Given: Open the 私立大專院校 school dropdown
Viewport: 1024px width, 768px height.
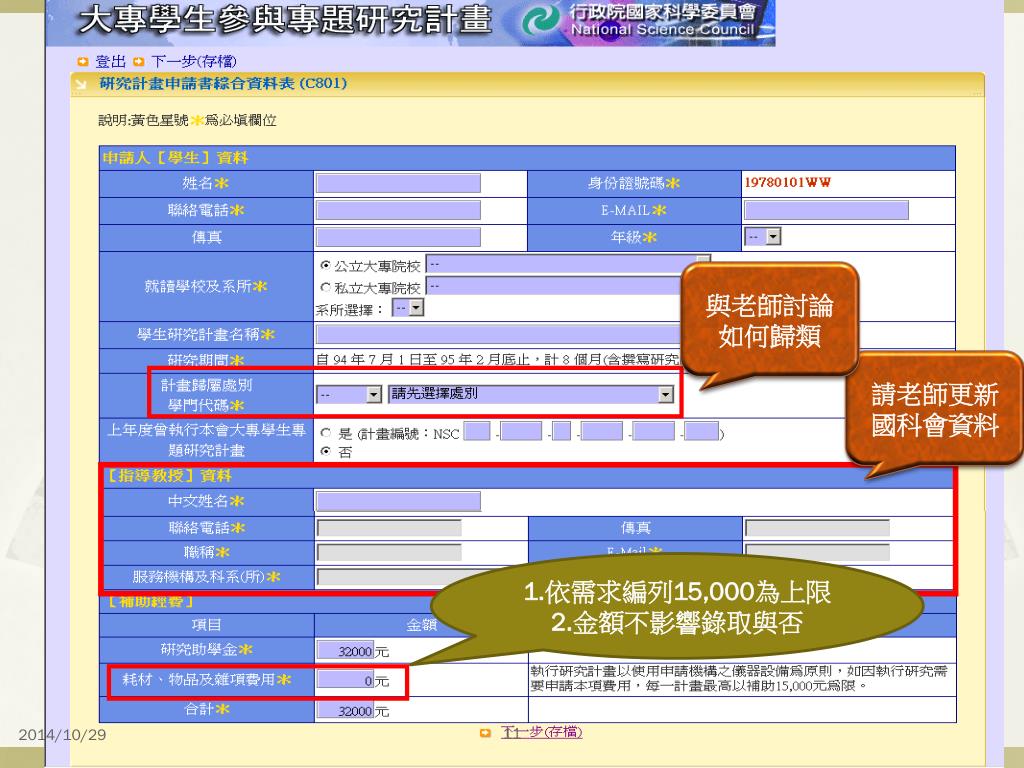Looking at the screenshot, I should pos(554,286).
